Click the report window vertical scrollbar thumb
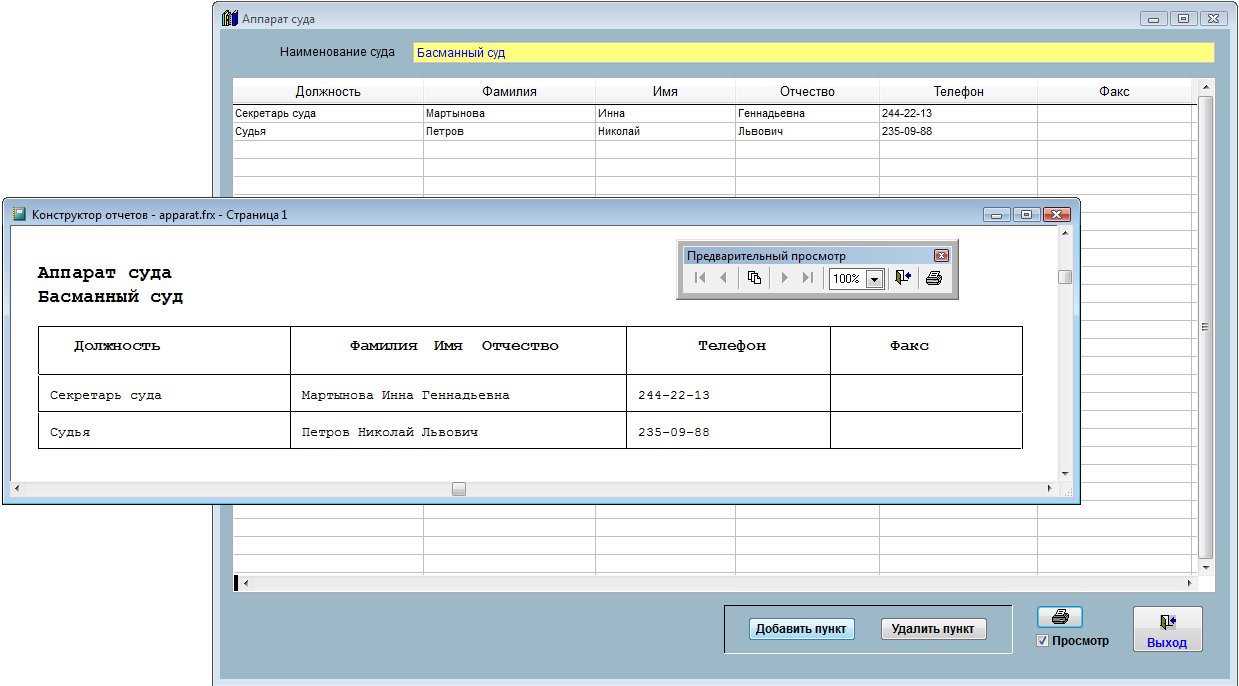The width and height of the screenshot is (1239, 686). [1065, 277]
